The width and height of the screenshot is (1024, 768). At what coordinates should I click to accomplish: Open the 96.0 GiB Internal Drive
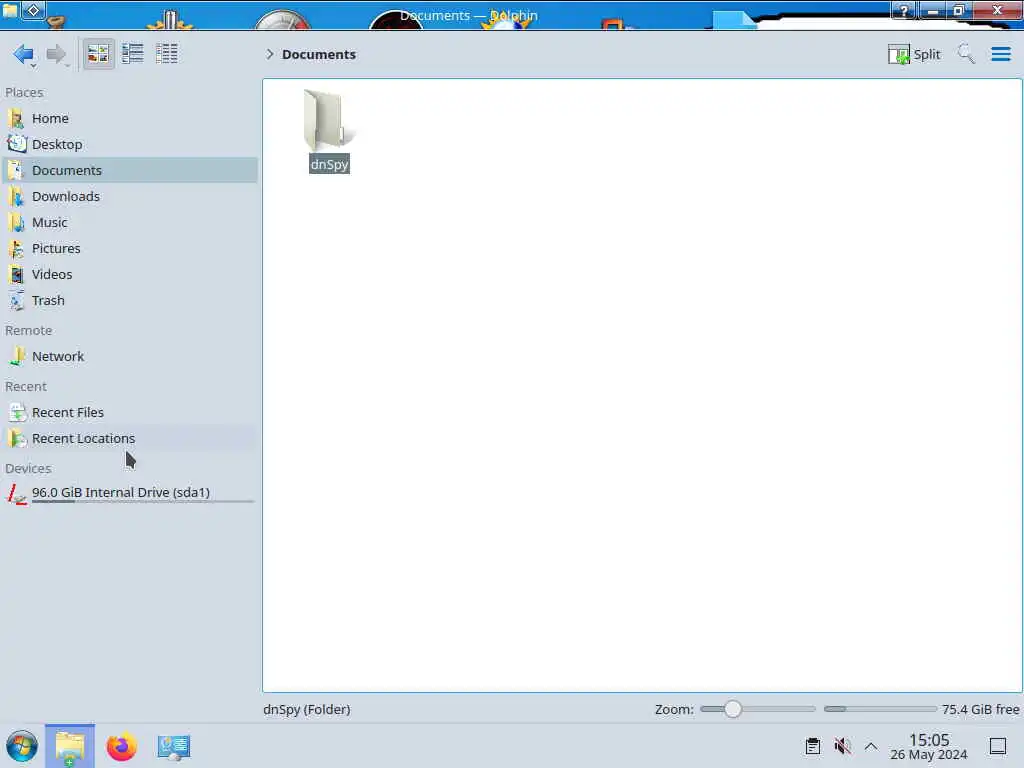point(130,494)
